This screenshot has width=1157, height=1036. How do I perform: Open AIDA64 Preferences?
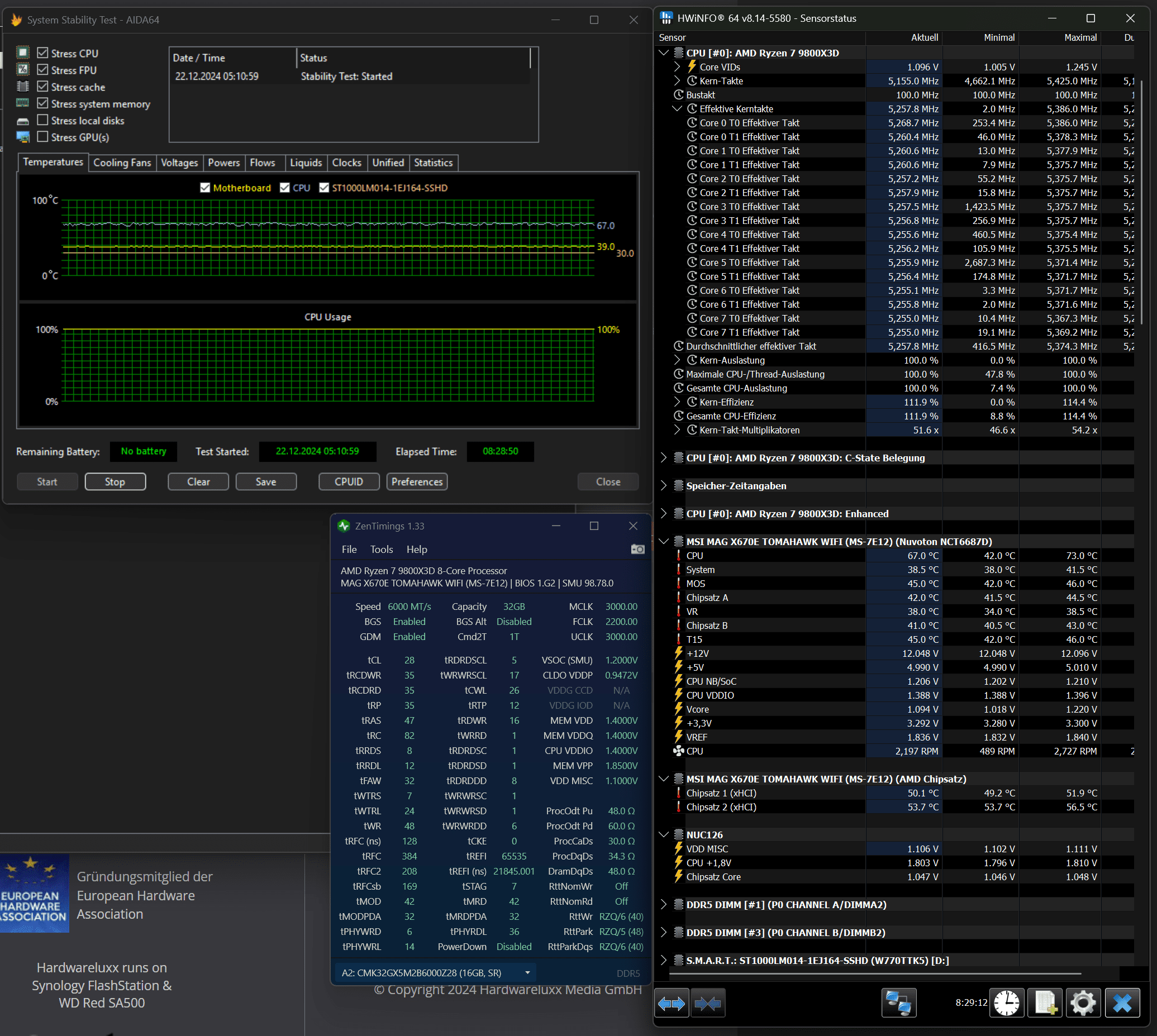417,481
